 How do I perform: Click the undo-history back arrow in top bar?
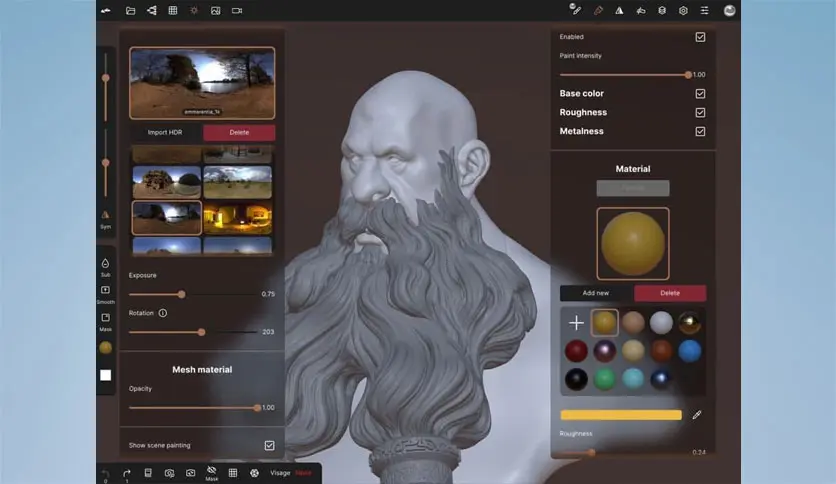pyautogui.click(x=106, y=11)
